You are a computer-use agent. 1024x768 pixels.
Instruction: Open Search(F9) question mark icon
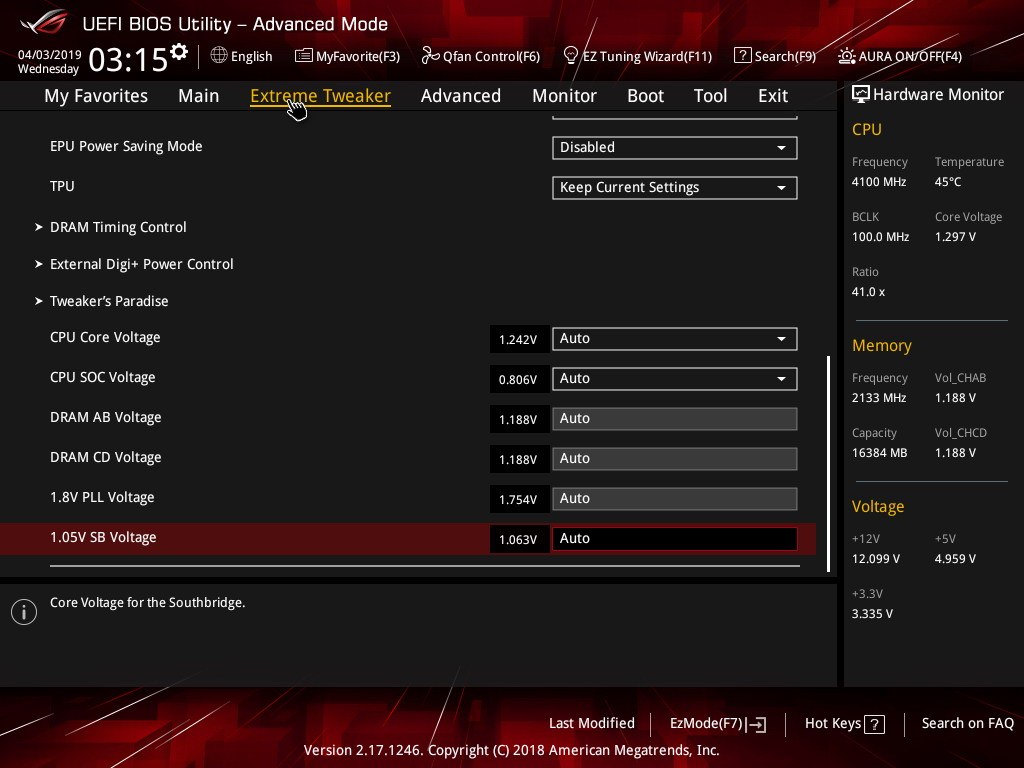[x=743, y=56]
